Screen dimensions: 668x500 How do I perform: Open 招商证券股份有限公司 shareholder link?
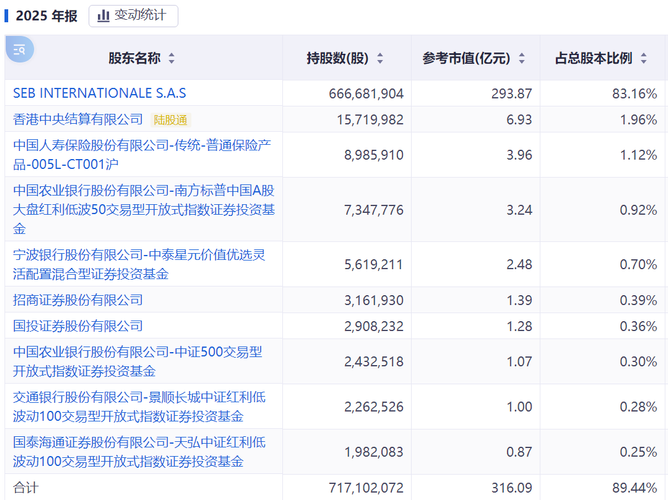point(78,300)
